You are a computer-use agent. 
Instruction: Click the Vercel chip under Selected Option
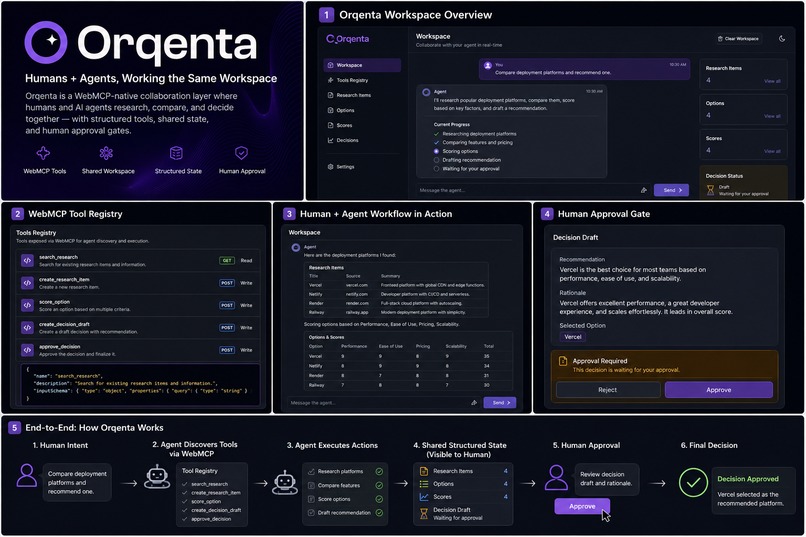(573, 337)
